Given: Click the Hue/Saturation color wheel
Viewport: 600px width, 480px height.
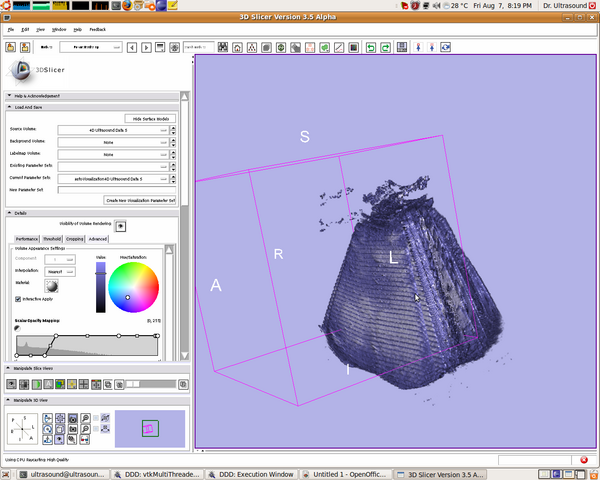Looking at the screenshot, I should (134, 287).
